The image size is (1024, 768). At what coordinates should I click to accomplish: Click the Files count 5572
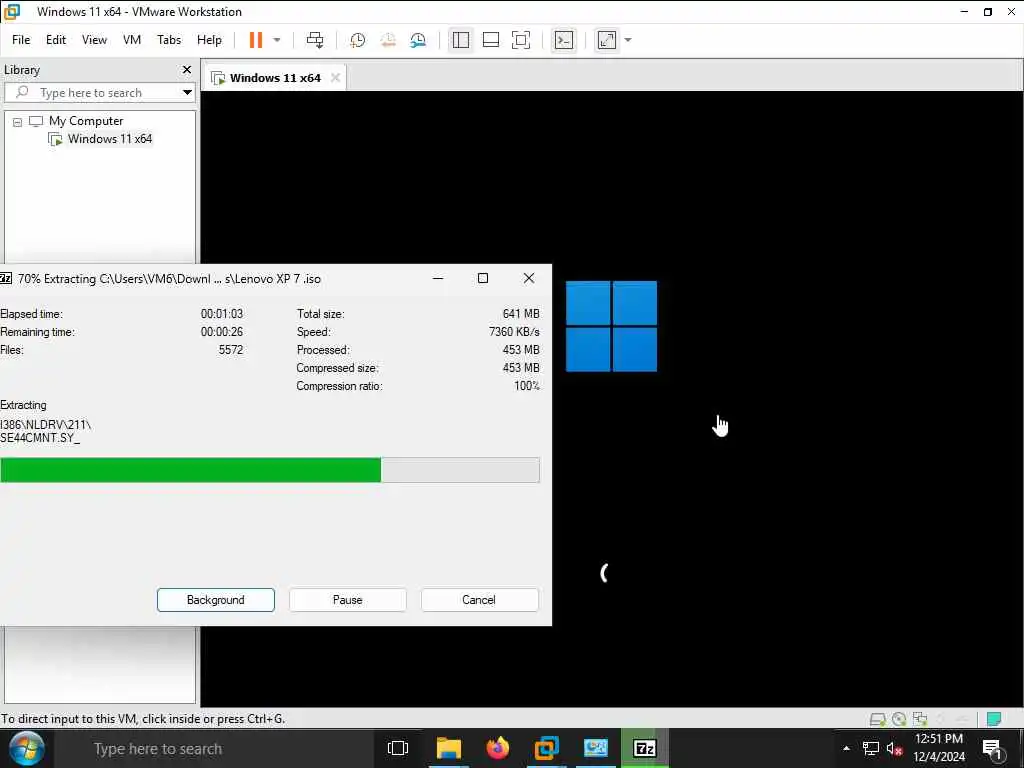(231, 350)
